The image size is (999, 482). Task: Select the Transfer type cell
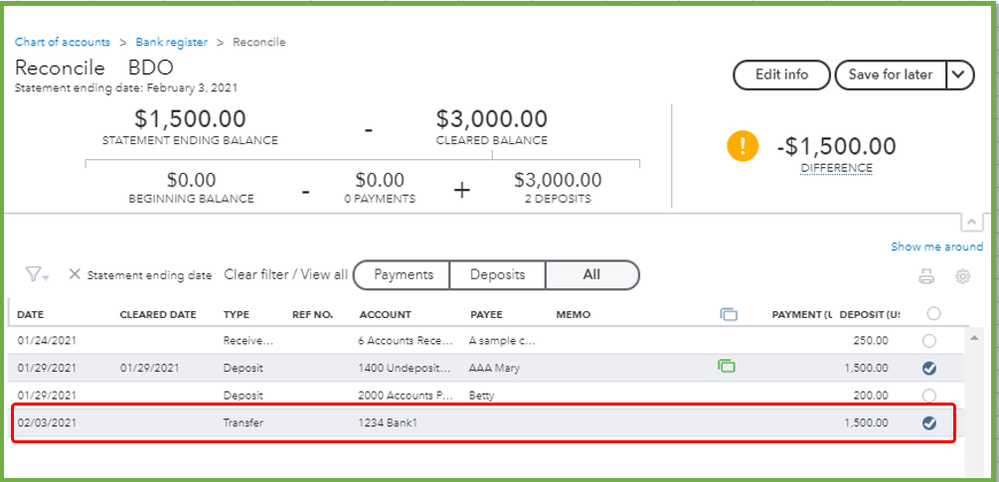tap(243, 422)
